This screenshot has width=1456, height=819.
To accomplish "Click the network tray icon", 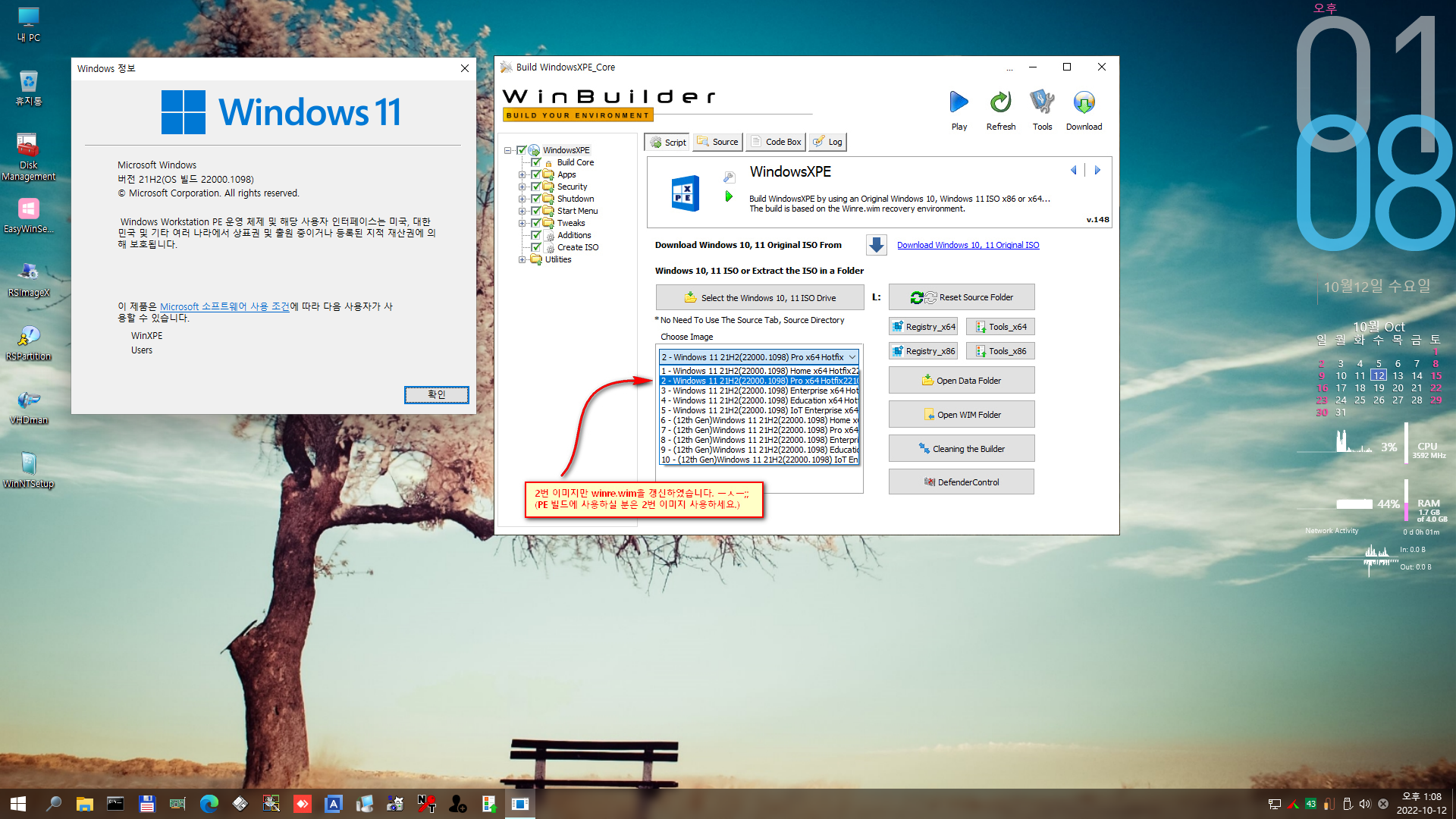I will pos(1275,804).
